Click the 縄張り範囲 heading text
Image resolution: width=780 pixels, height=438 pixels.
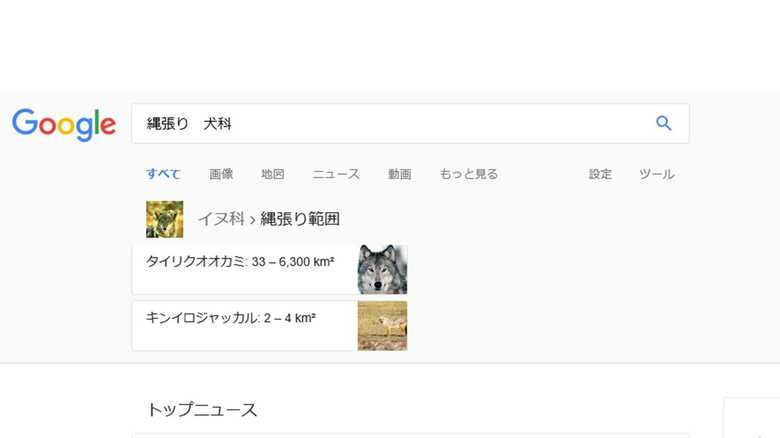point(300,219)
